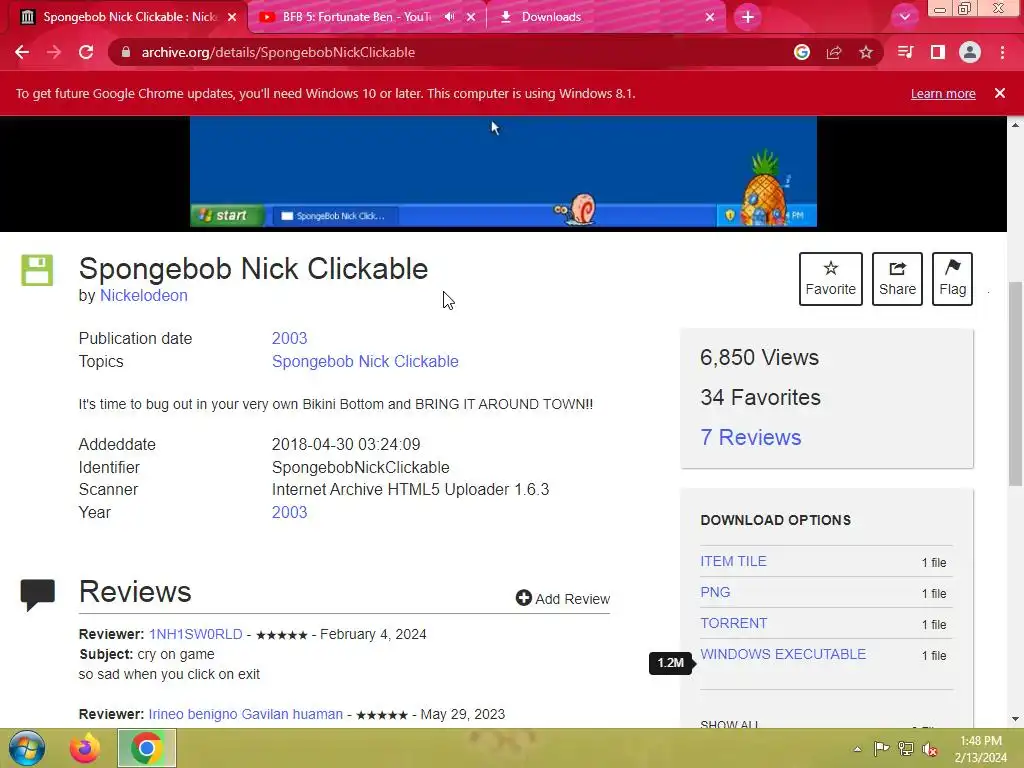This screenshot has width=1024, height=768.
Task: Select the Addeddate value 2018-04-30 03:24:09
Action: 346,444
